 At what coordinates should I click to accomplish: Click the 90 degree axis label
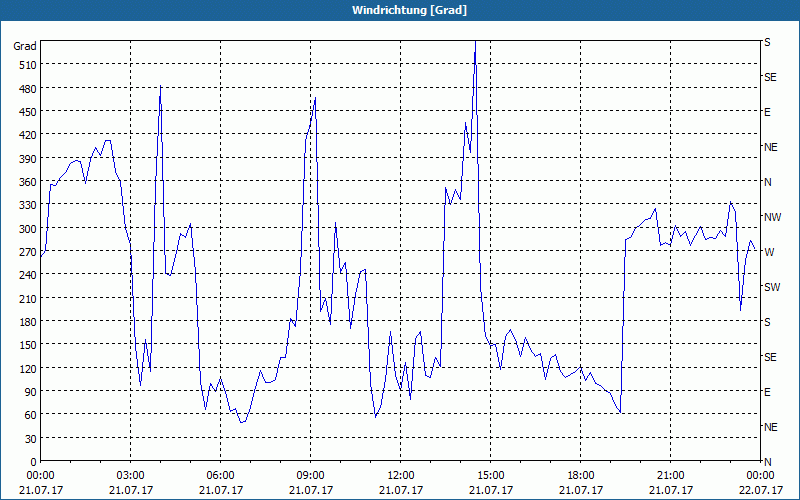click(31, 392)
